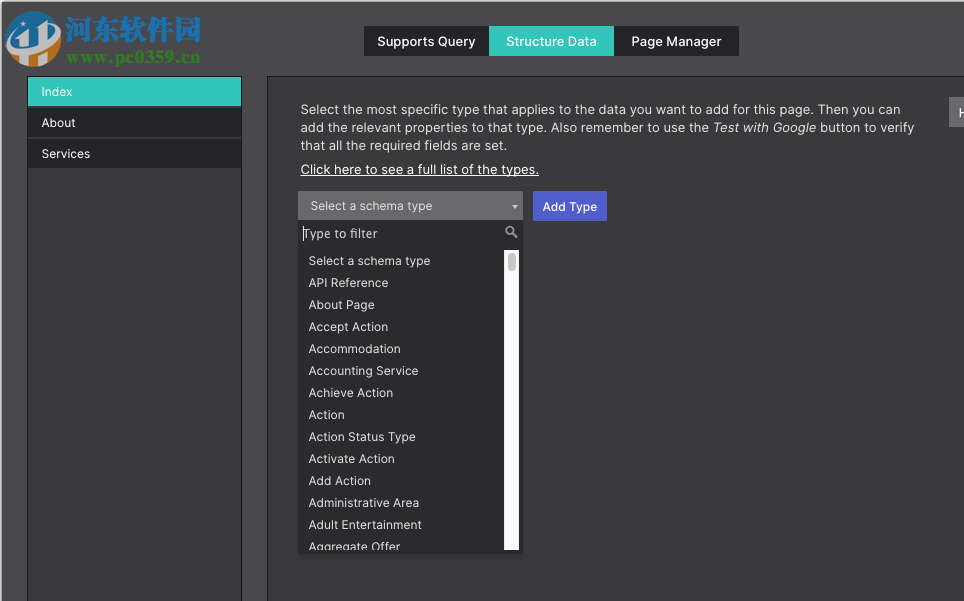Select About Page from the schema list

(x=341, y=304)
